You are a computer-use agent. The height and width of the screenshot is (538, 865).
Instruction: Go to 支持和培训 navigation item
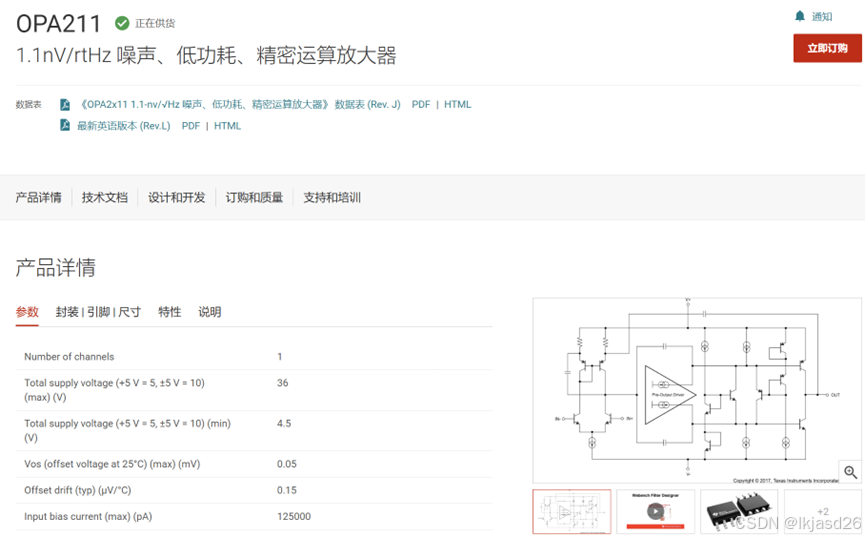coord(332,198)
